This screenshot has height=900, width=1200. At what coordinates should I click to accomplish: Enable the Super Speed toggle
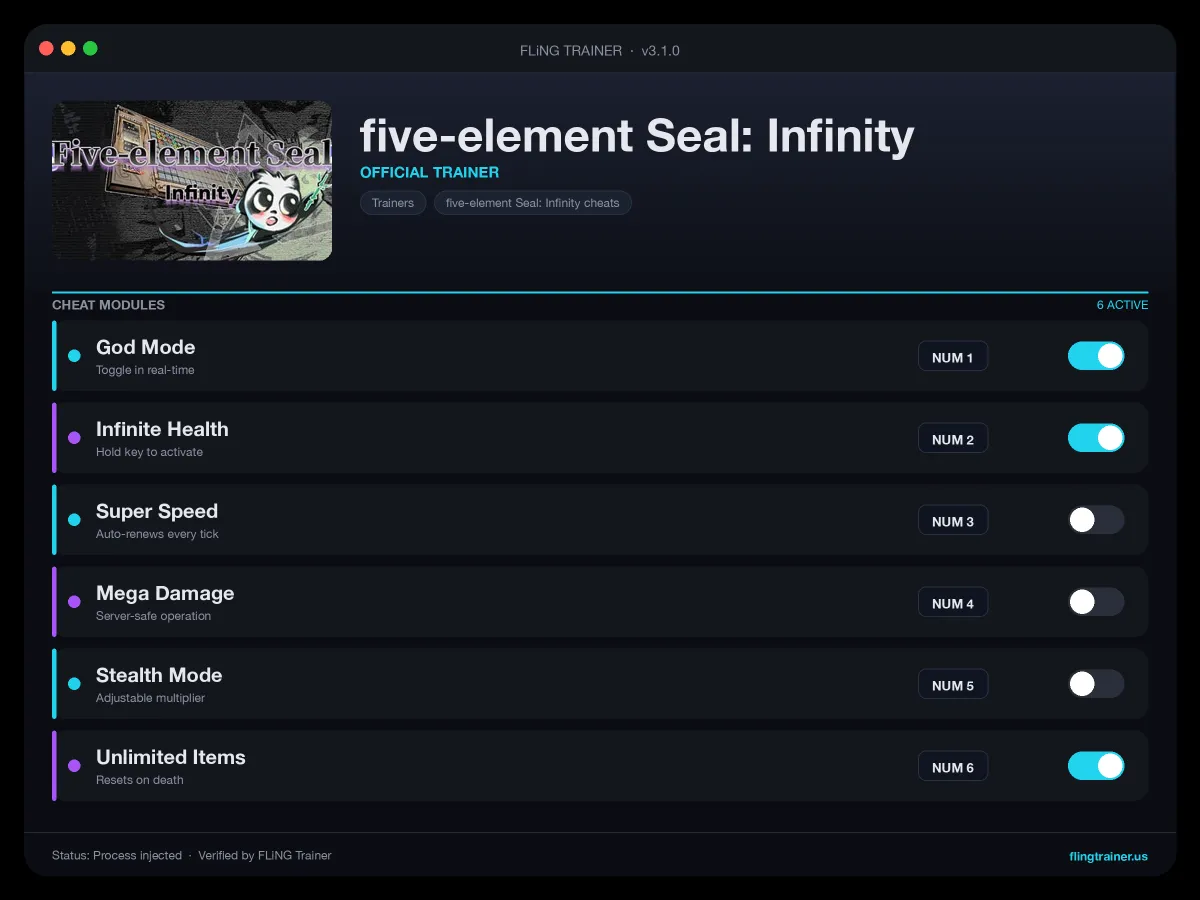click(1096, 520)
